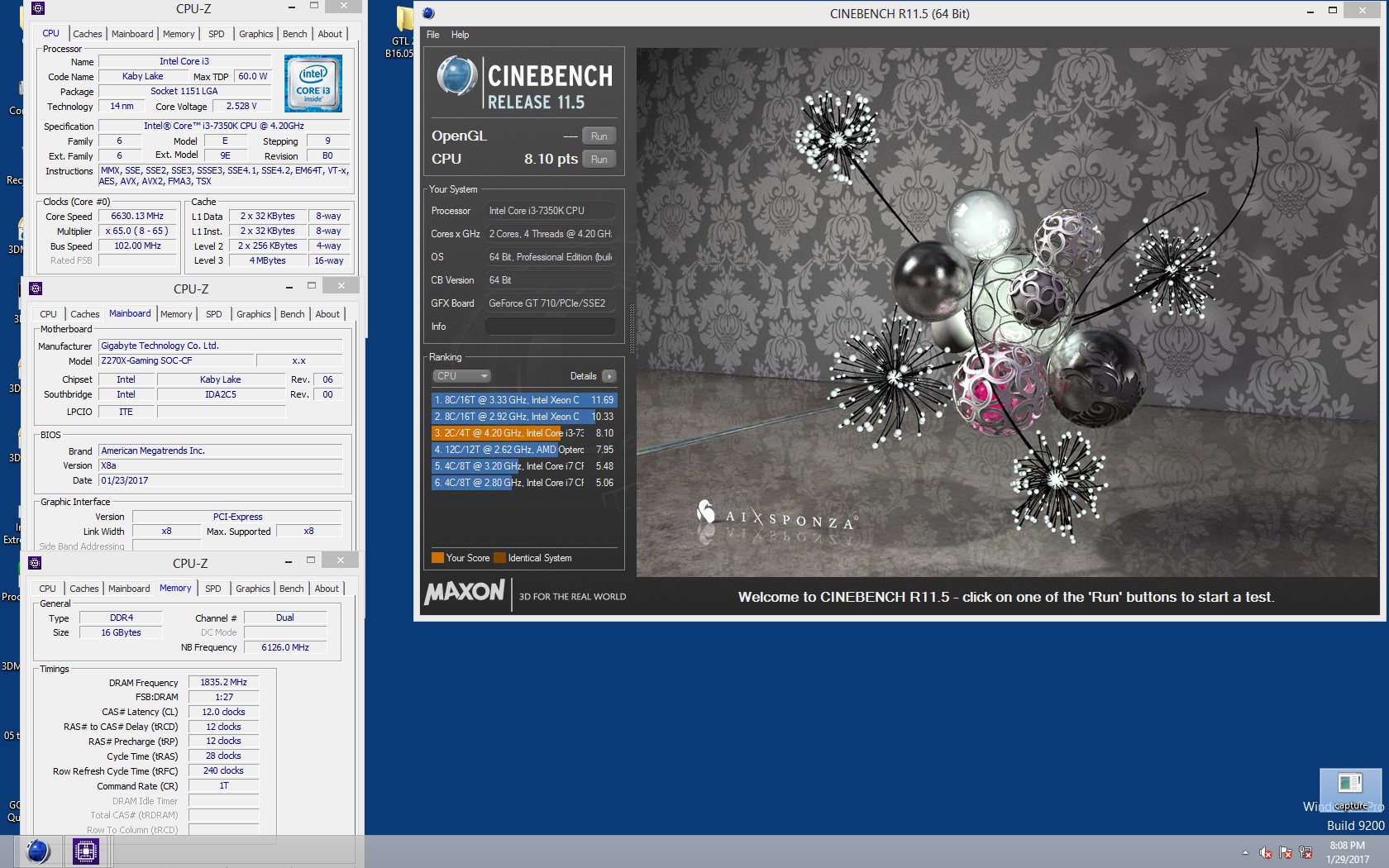Image resolution: width=1389 pixels, height=868 pixels.
Task: Open the File menu in Cinebench
Action: pyautogui.click(x=433, y=35)
